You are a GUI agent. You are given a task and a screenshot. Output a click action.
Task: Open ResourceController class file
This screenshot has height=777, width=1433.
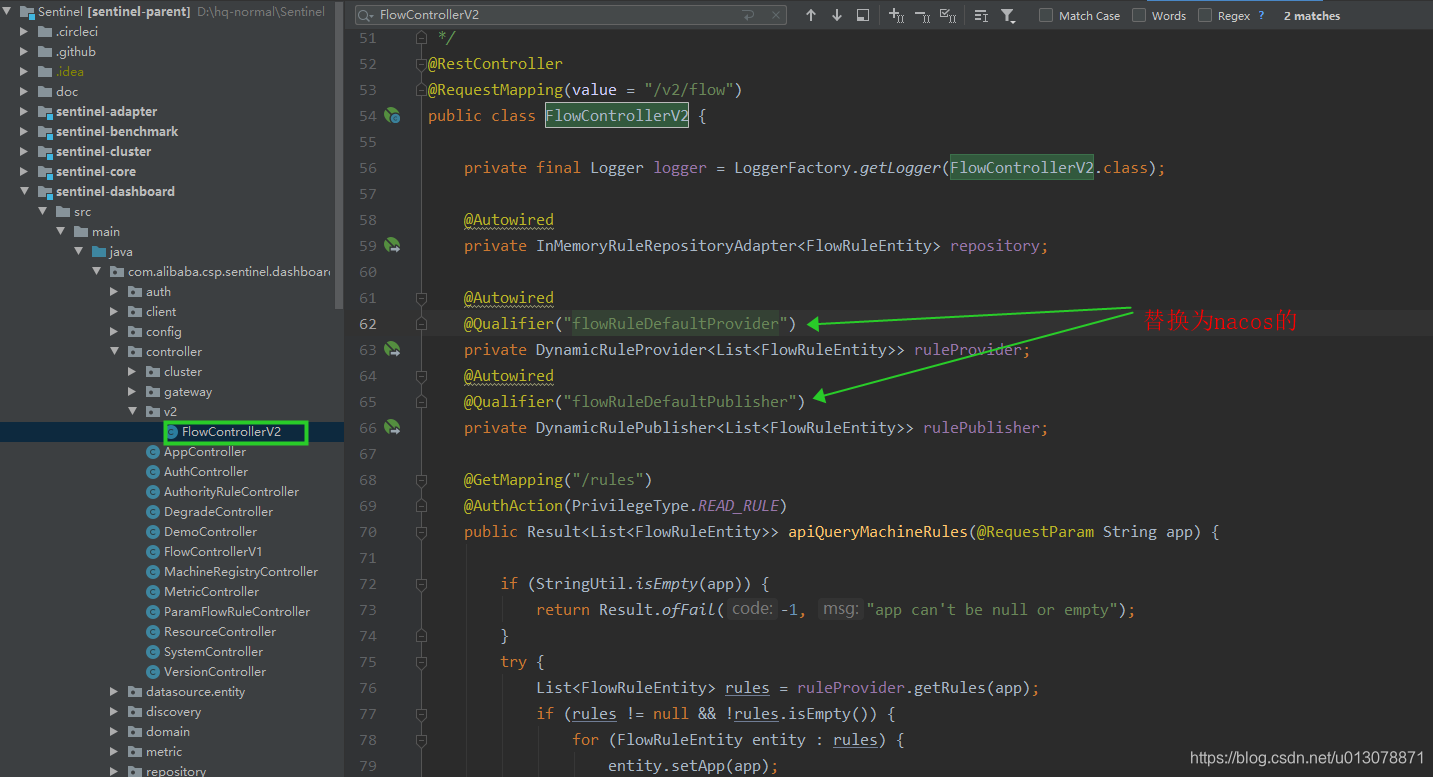220,632
